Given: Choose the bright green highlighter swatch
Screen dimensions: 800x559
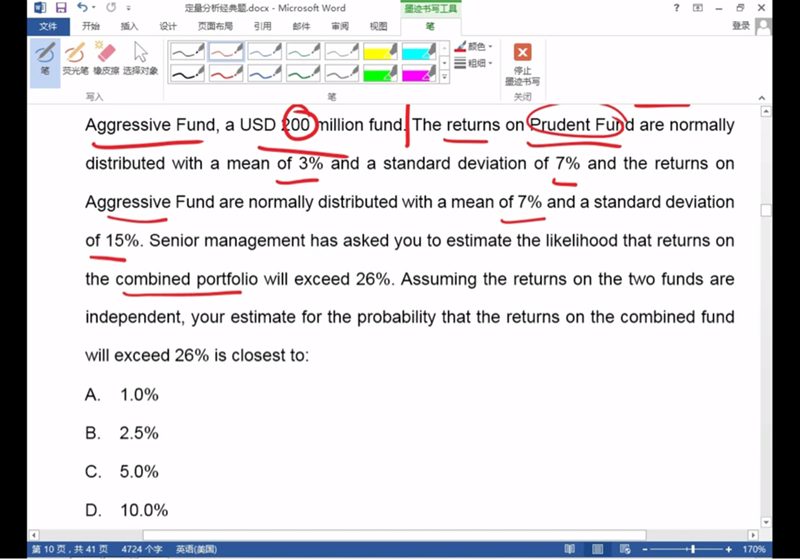Looking at the screenshot, I should pyautogui.click(x=380, y=73).
